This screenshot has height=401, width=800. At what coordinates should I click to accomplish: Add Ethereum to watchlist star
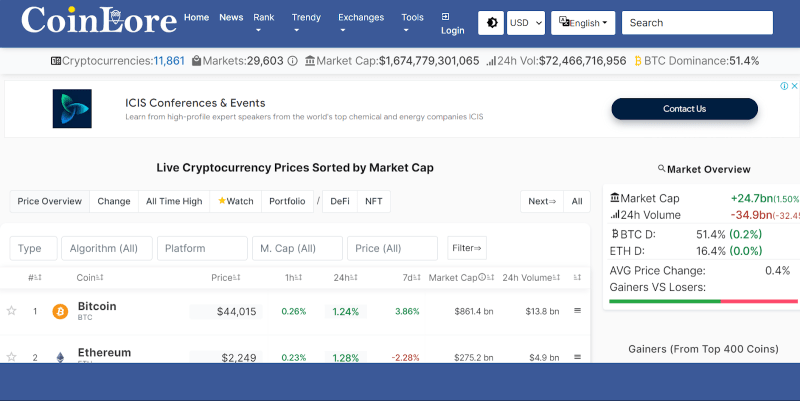pos(11,357)
